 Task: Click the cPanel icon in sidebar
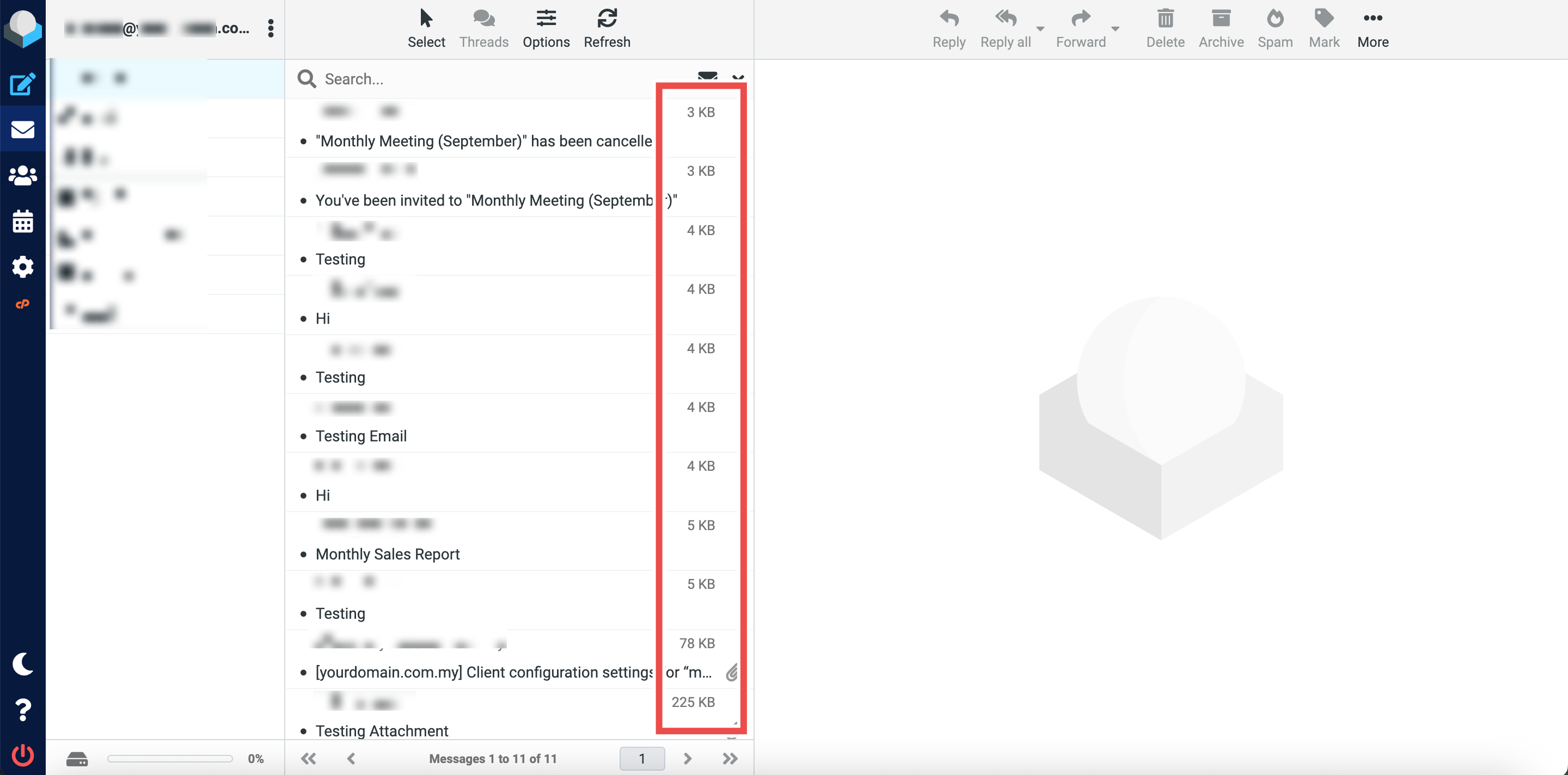(22, 304)
